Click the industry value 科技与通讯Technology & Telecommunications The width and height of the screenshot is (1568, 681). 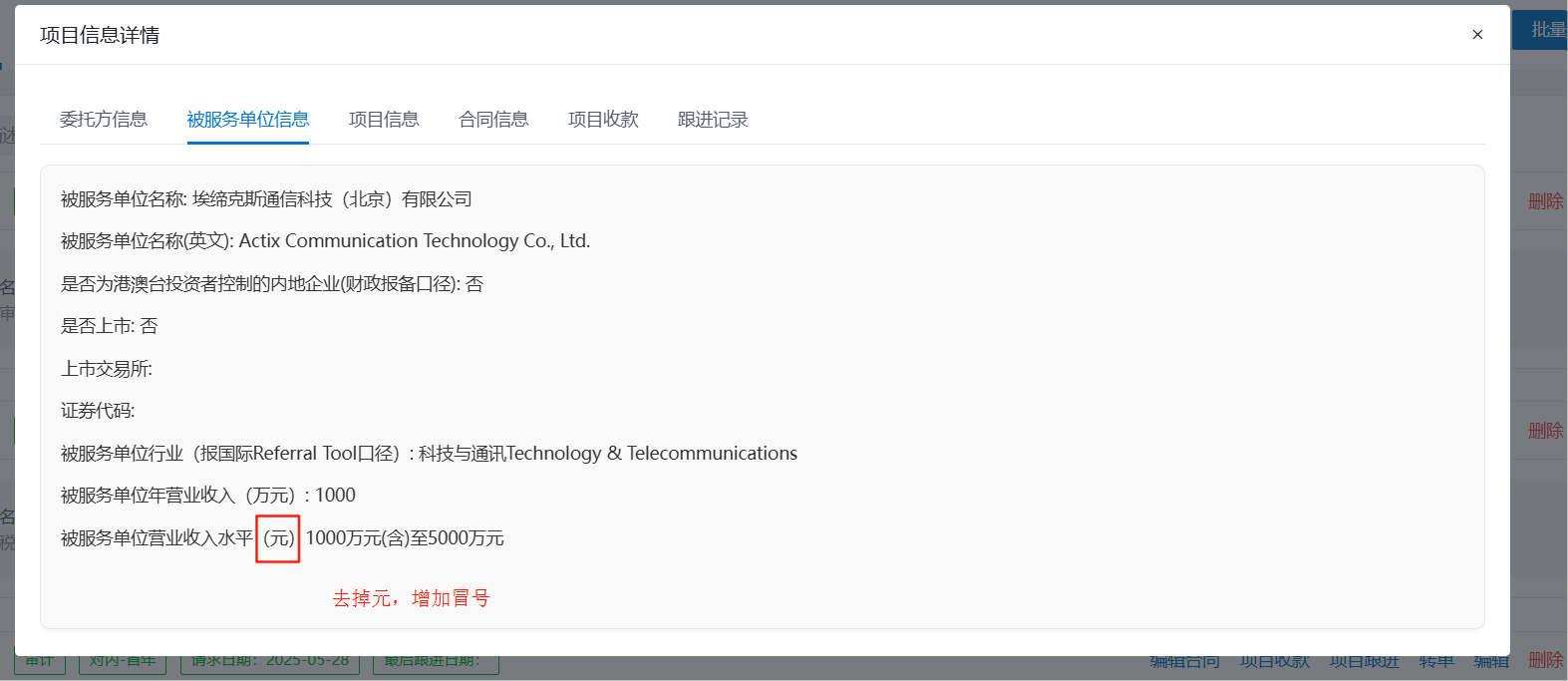[x=608, y=454]
